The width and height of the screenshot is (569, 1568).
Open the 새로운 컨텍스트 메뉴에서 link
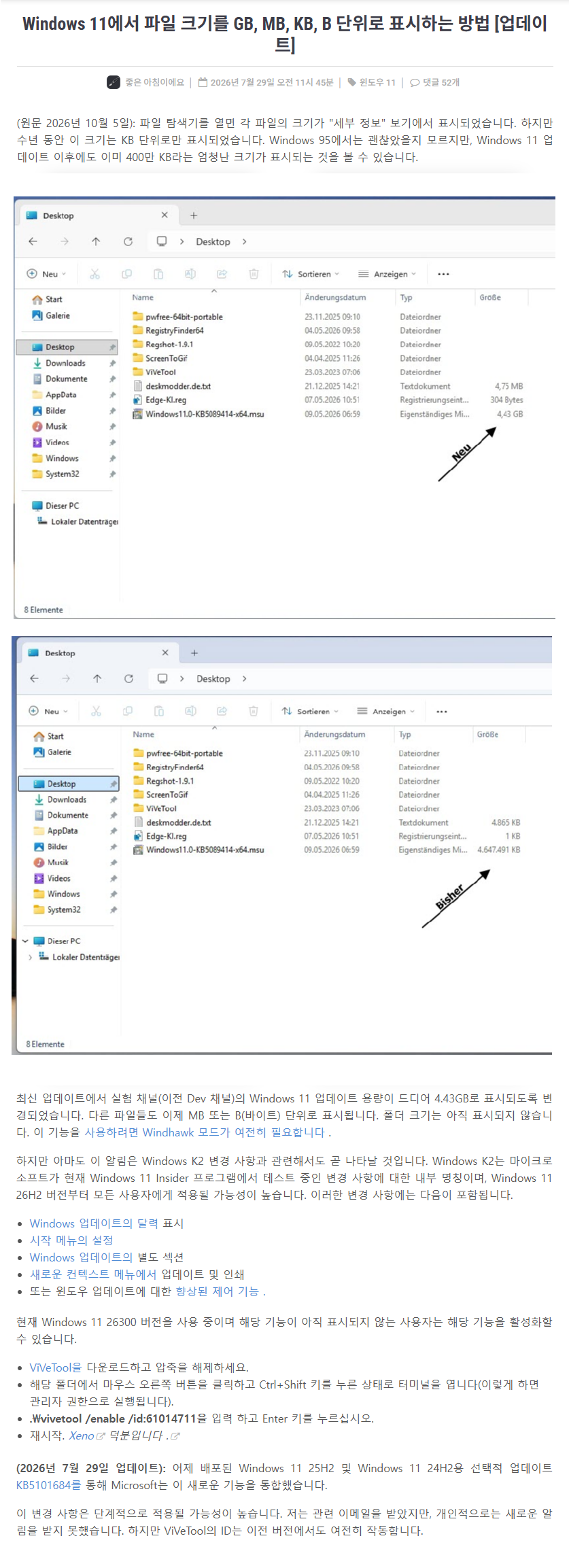(94, 1274)
